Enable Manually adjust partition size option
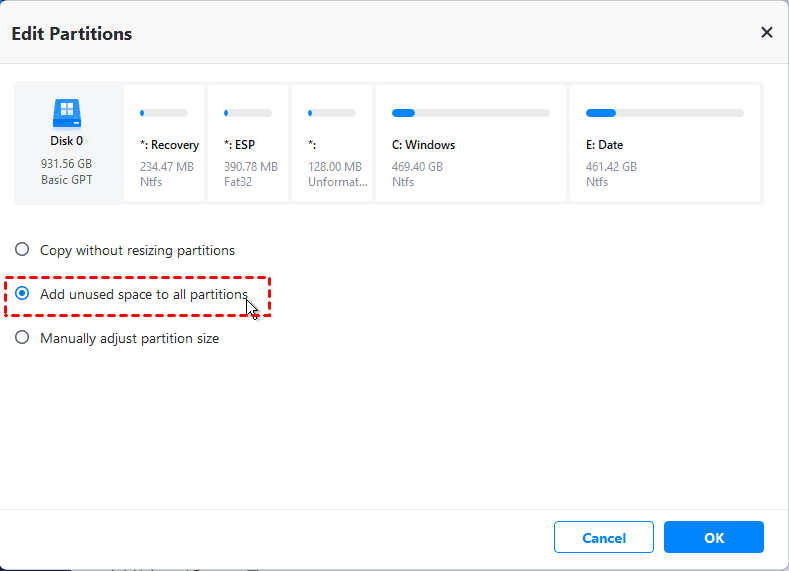This screenshot has width=789, height=571. 22,338
